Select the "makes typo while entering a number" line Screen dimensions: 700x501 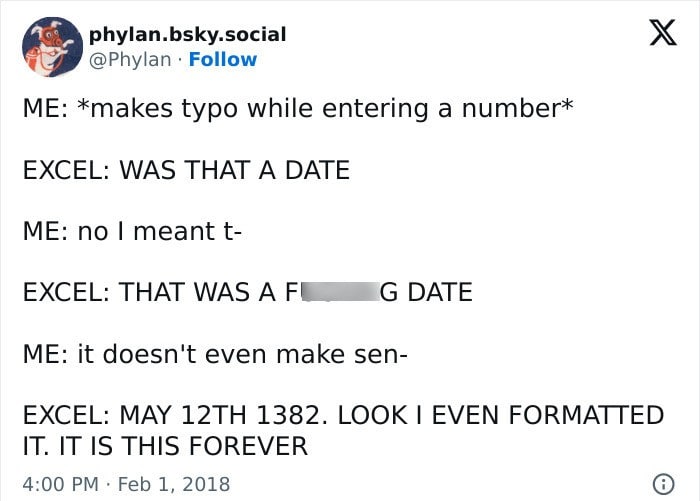click(325, 109)
